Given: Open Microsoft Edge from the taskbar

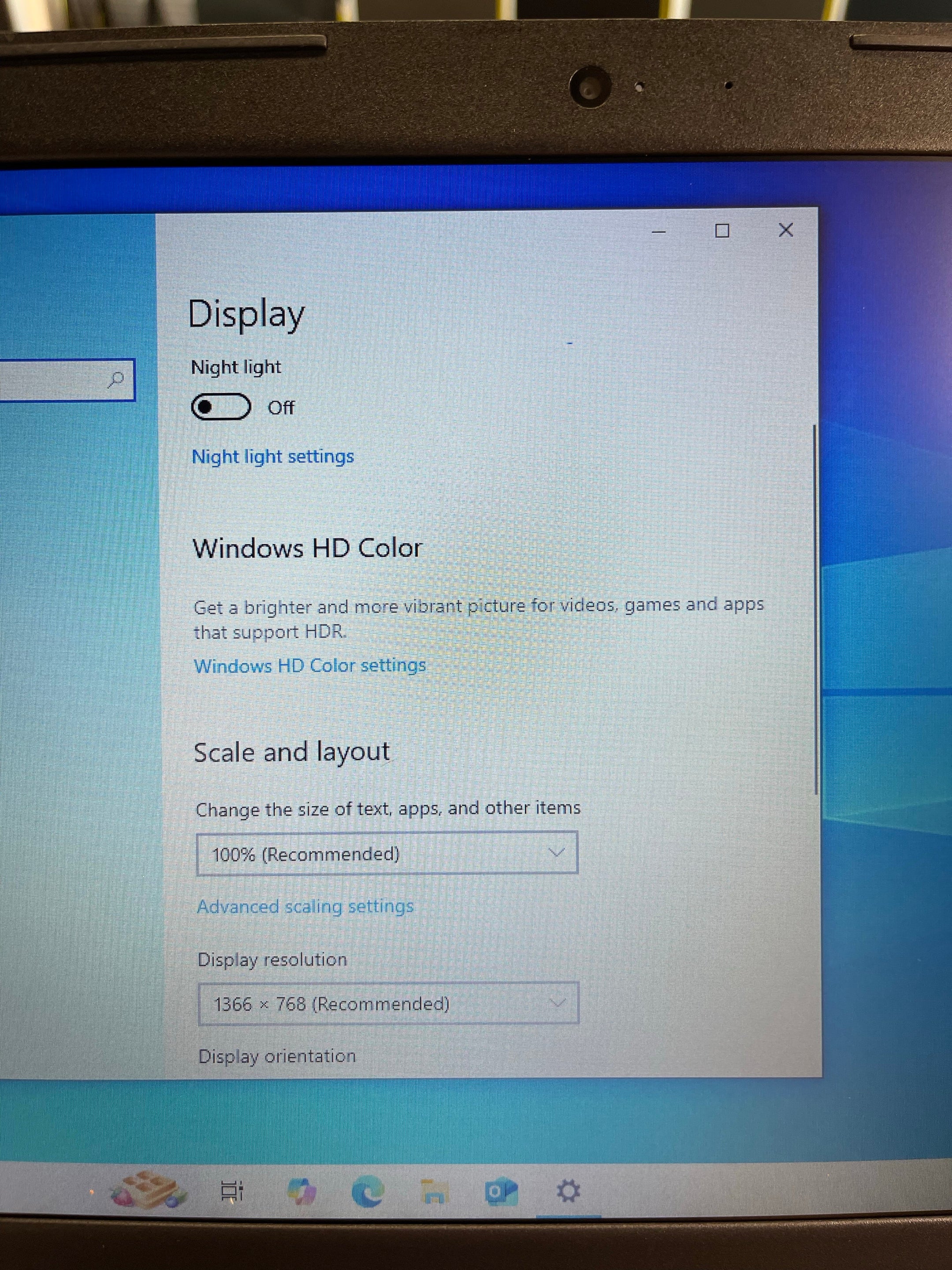Looking at the screenshot, I should 368,1191.
